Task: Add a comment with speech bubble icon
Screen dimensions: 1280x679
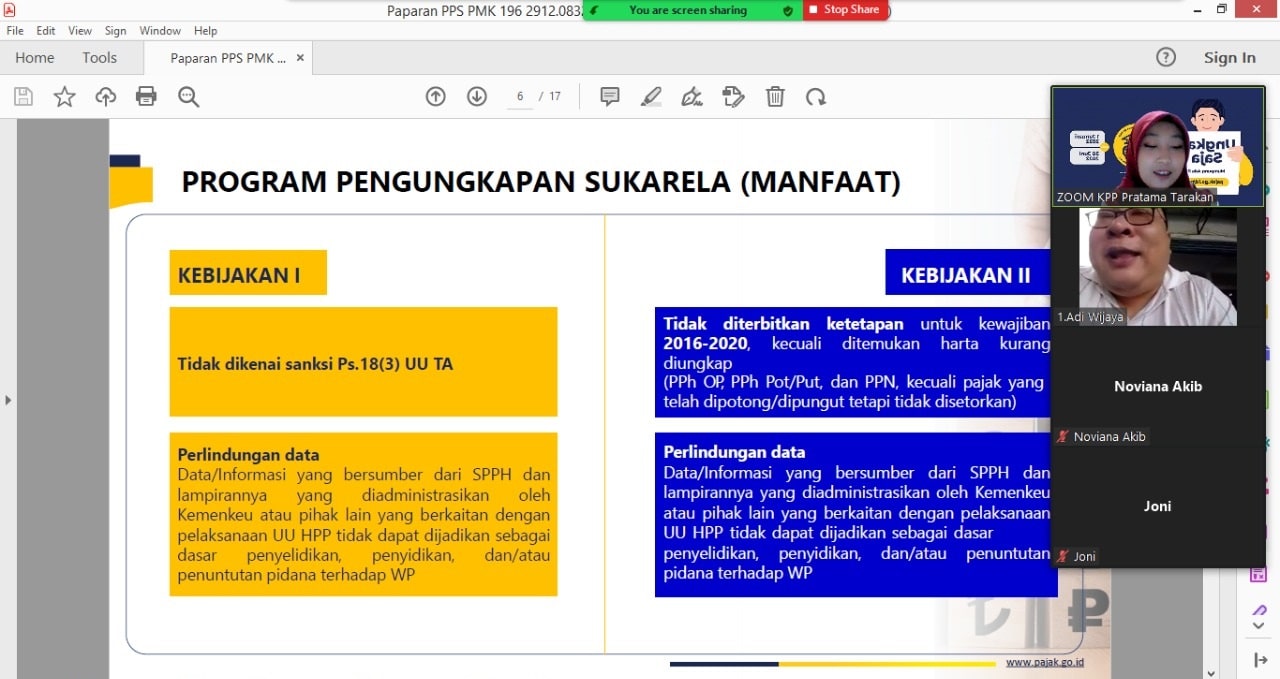Action: [x=609, y=97]
